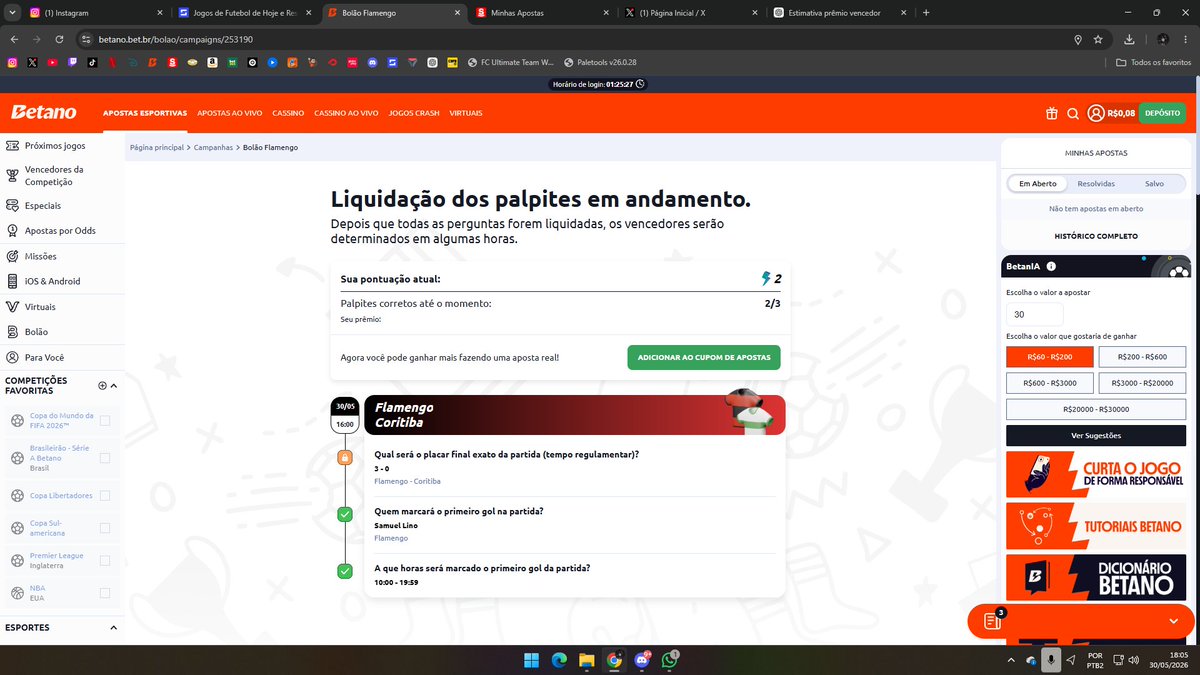Image resolution: width=1200 pixels, height=675 pixels.
Task: Open the site info icon in address bar
Action: click(87, 39)
